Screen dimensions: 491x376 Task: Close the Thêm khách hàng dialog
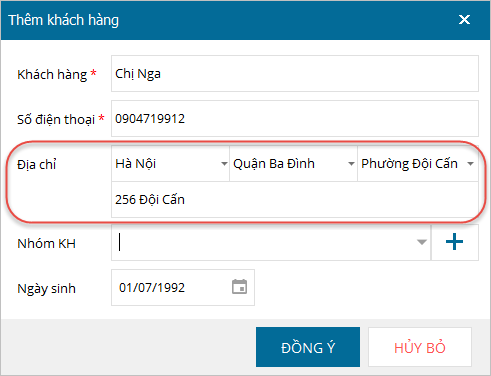[464, 20]
